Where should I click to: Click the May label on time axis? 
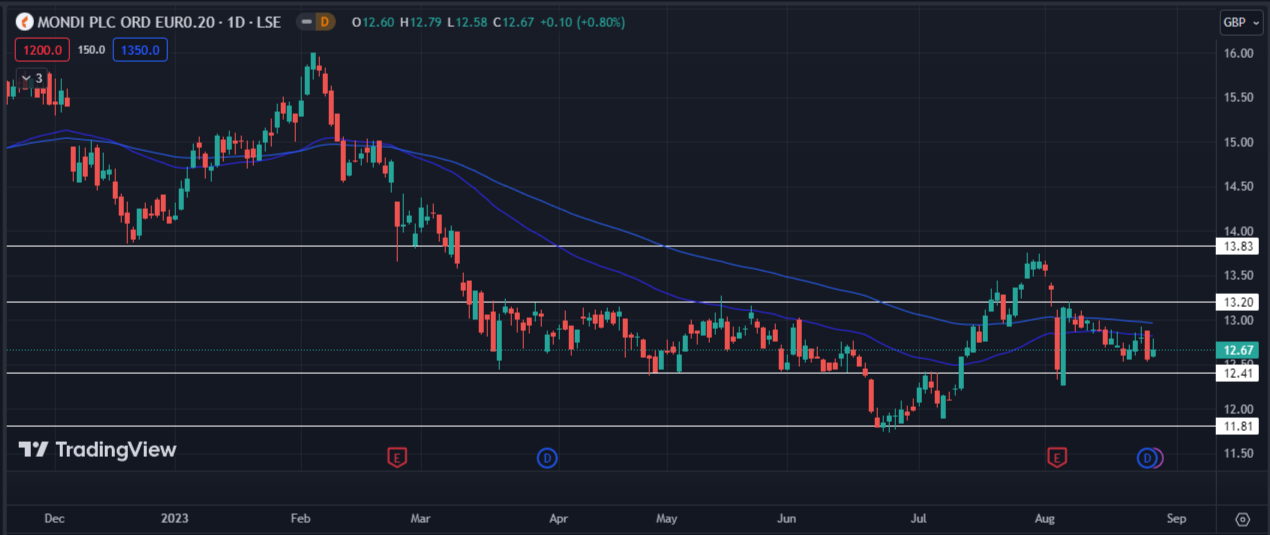[667, 519]
